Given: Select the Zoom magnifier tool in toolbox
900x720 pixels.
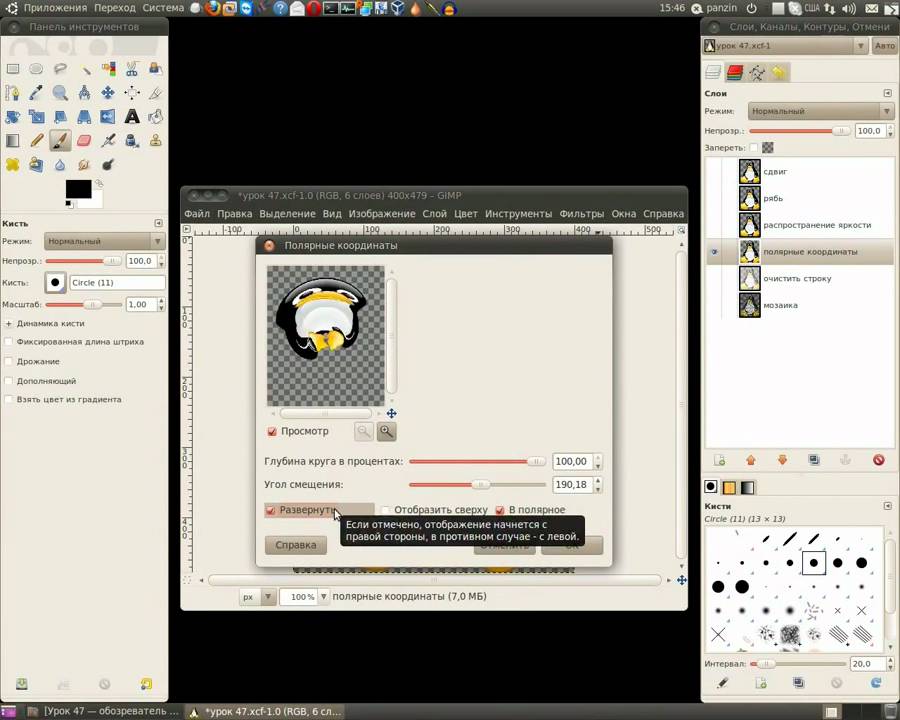Looking at the screenshot, I should [60, 93].
